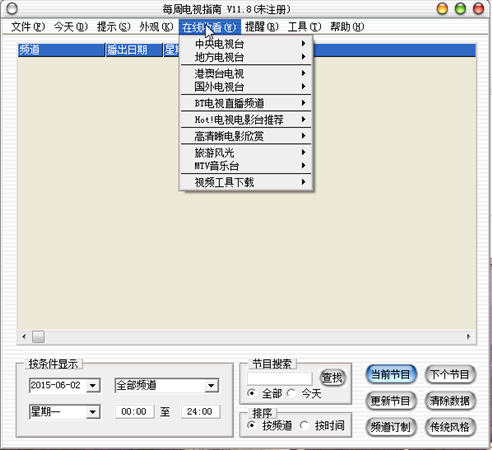Select sort 按频道 radio button
Viewport: 492px width, 450px height.
[x=252, y=425]
